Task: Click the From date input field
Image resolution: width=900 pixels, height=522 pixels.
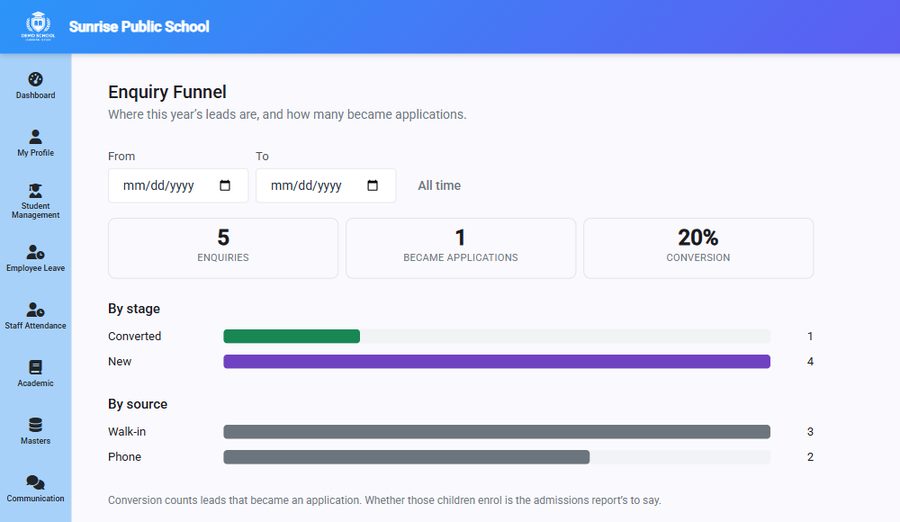Action: [x=178, y=185]
